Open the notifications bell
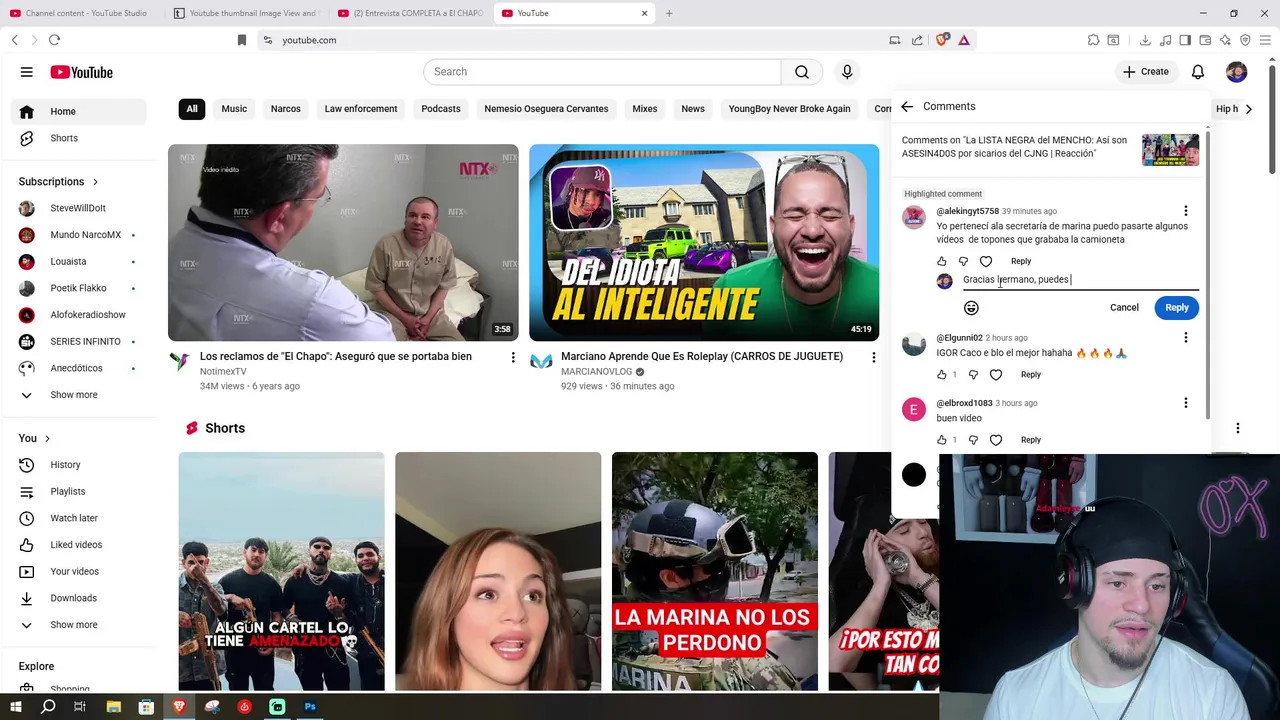Screen dimensions: 1280x720 (1198, 72)
